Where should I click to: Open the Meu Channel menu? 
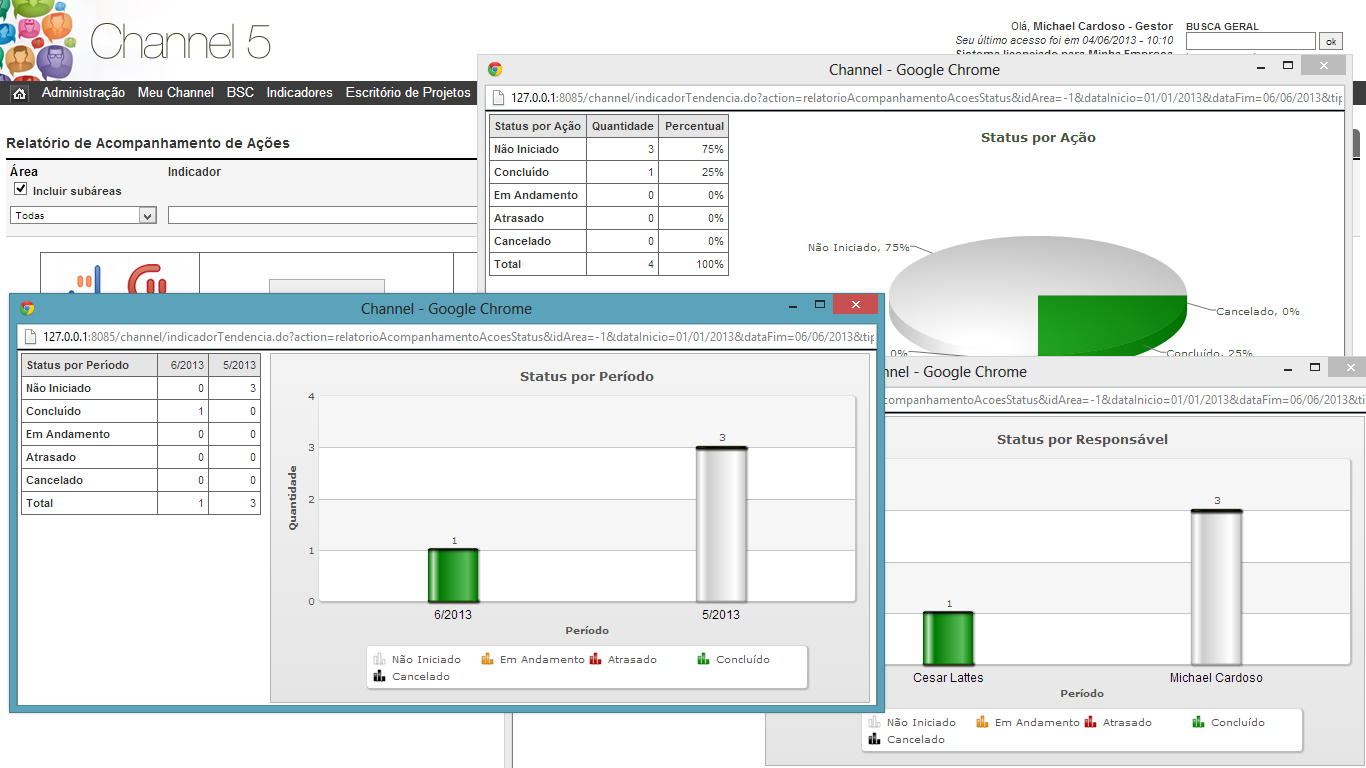(x=176, y=92)
